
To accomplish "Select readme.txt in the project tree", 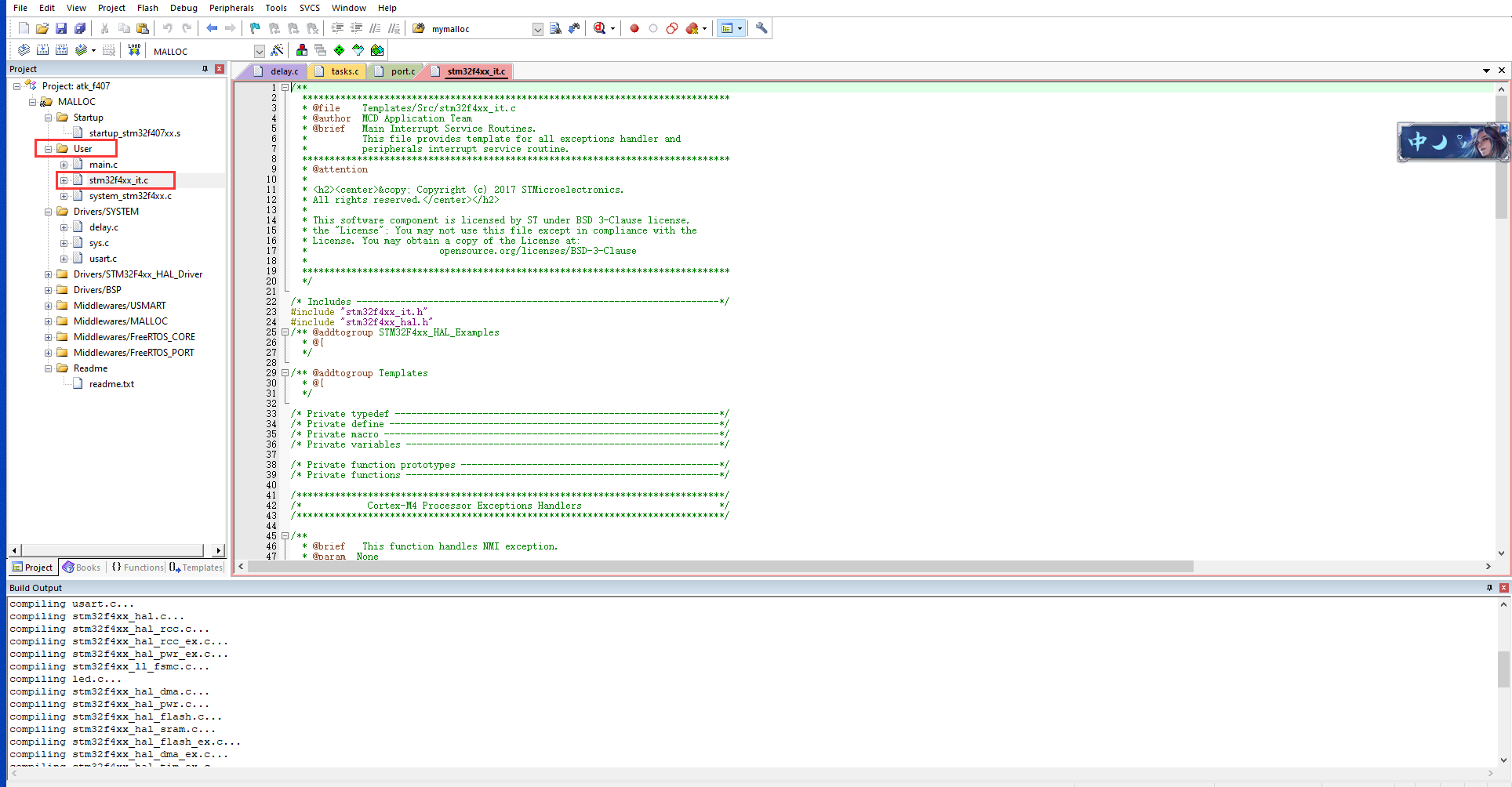I will point(111,383).
